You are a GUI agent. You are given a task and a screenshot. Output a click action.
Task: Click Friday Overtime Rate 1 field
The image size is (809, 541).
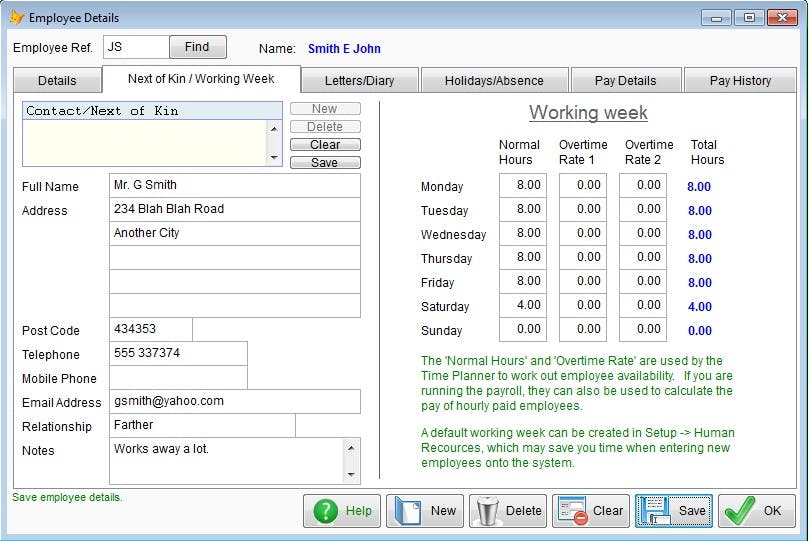point(583,281)
